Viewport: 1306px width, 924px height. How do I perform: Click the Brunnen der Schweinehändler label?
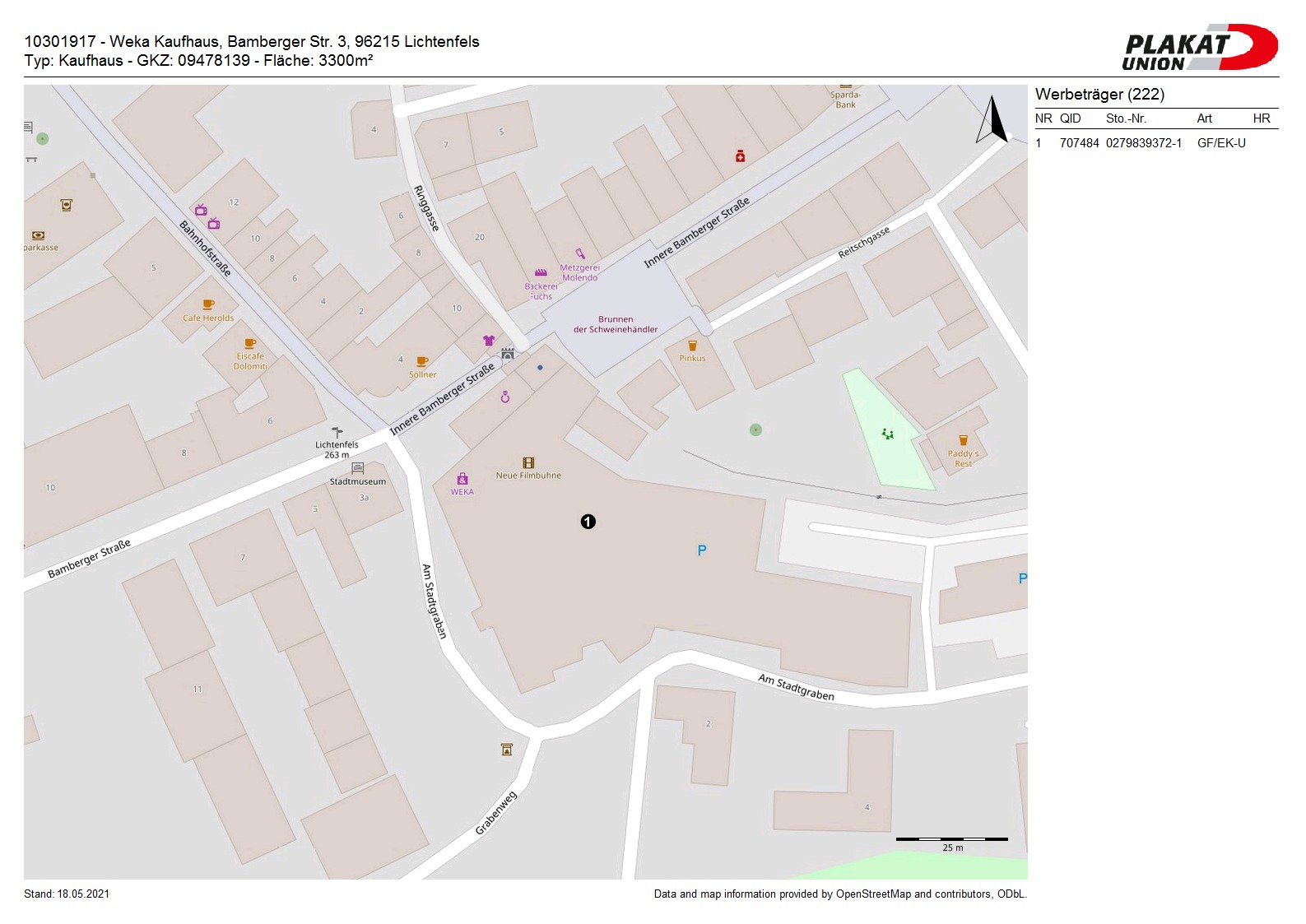(x=616, y=324)
